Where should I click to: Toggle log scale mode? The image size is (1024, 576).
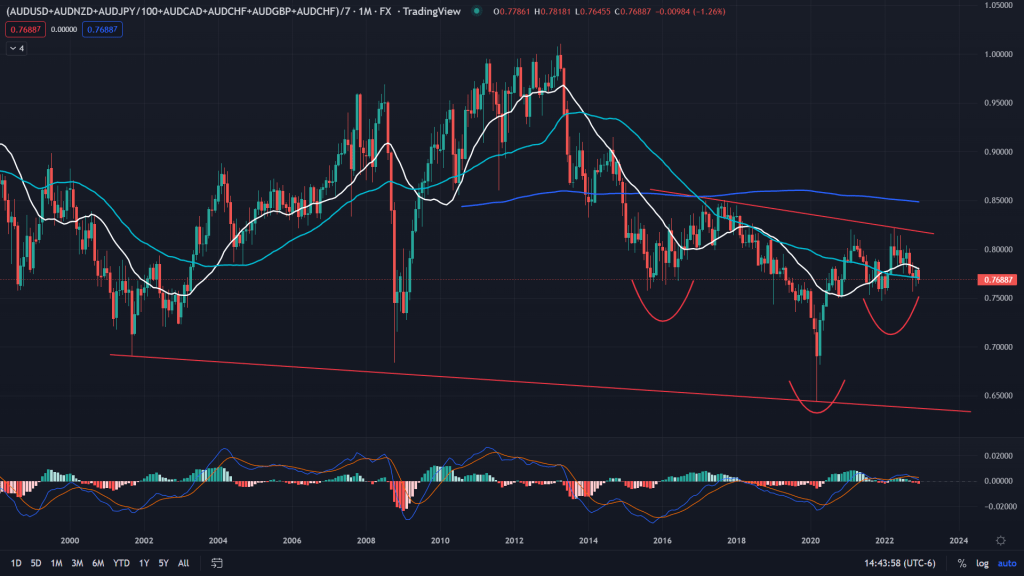(x=981, y=563)
